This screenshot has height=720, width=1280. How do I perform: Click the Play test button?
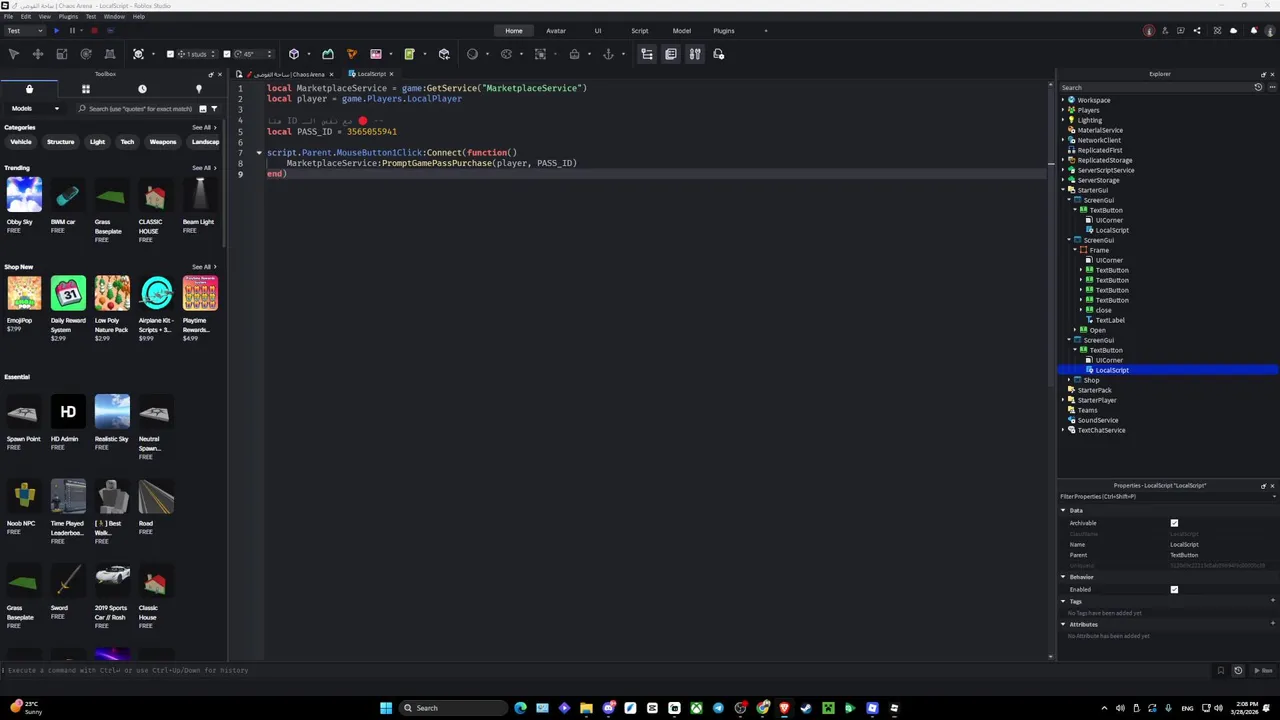pyautogui.click(x=56, y=31)
